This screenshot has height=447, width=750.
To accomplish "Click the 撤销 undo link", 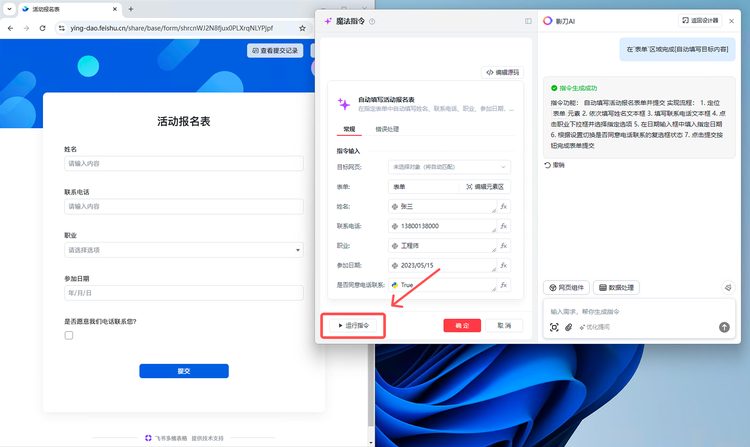I will click(x=554, y=165).
